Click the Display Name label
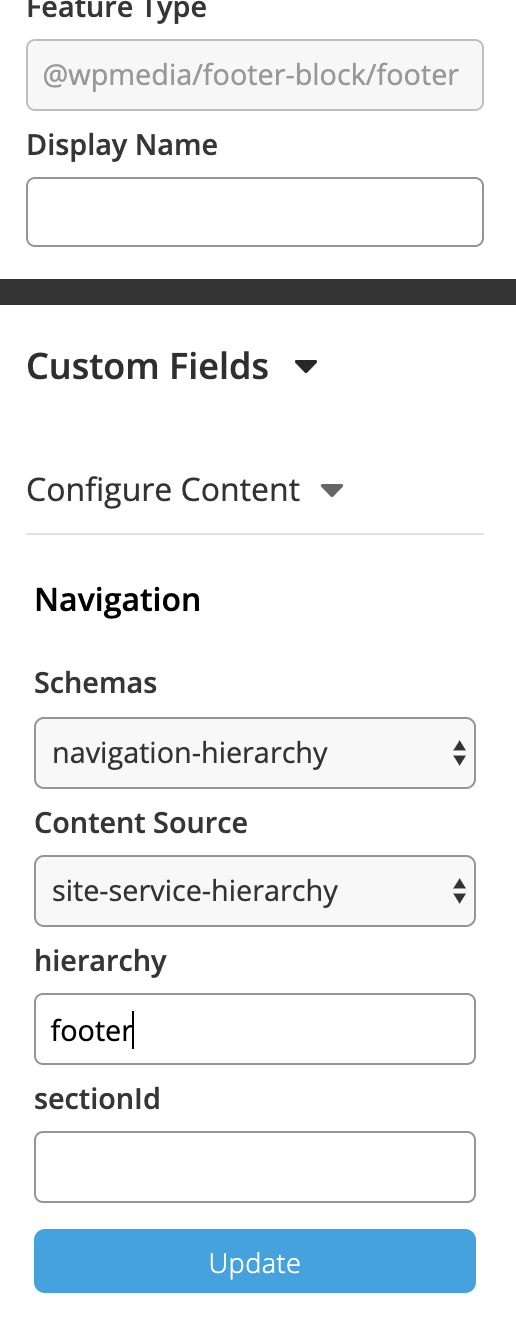This screenshot has height=1338, width=516. 122,146
